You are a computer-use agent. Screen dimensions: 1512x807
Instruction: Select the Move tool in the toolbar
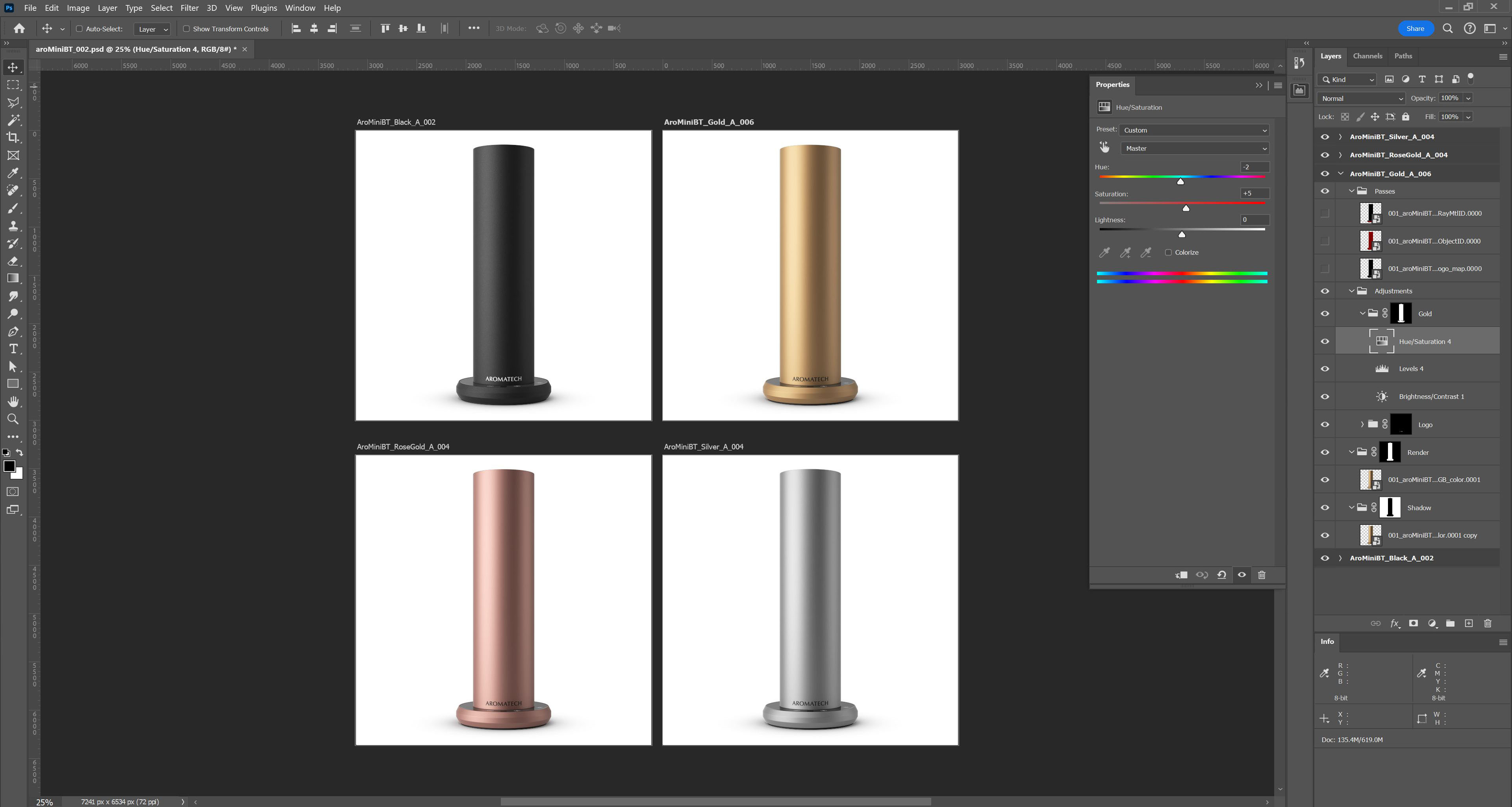click(13, 67)
